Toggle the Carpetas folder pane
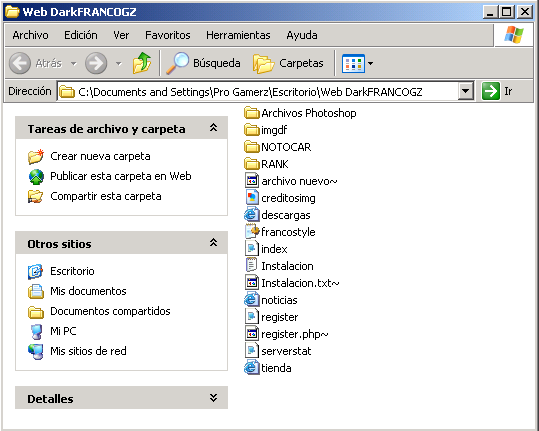 click(288, 63)
